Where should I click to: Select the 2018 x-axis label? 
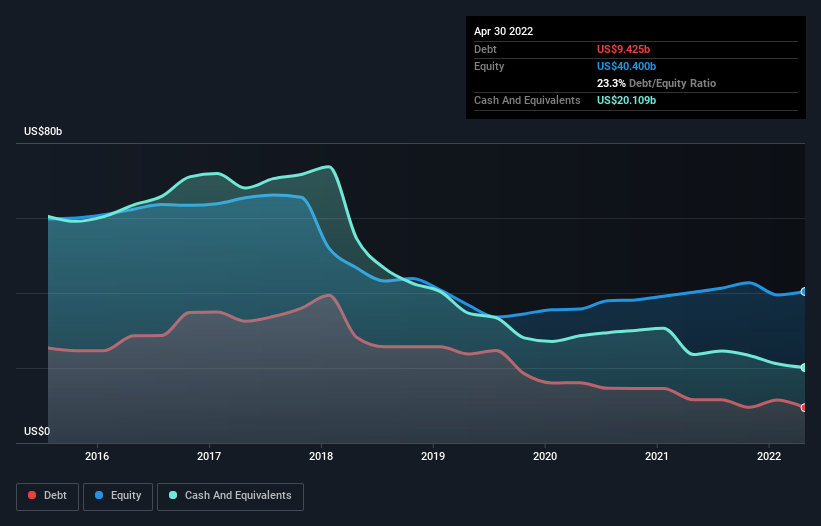[x=321, y=456]
